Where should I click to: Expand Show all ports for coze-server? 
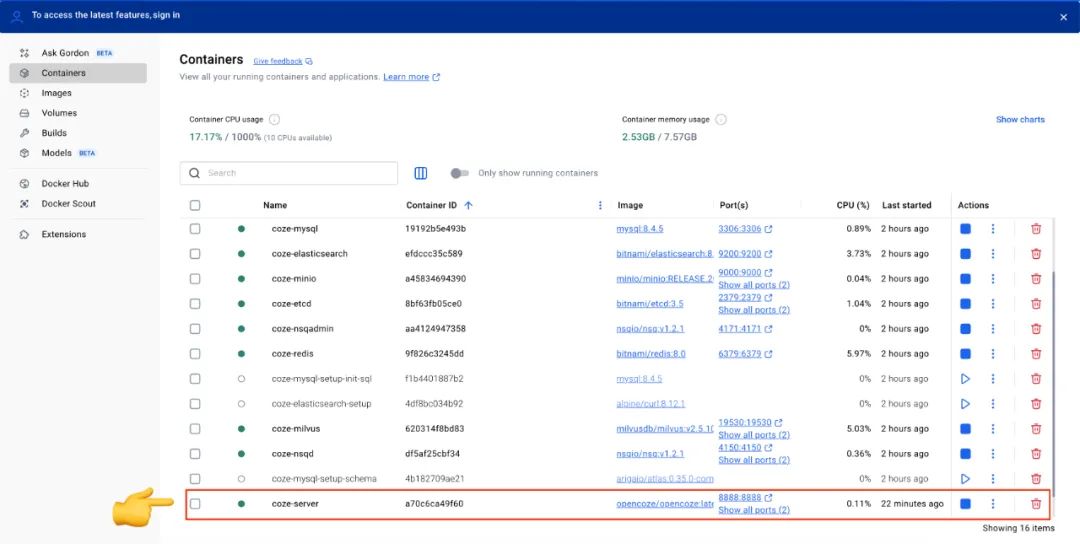coord(754,510)
